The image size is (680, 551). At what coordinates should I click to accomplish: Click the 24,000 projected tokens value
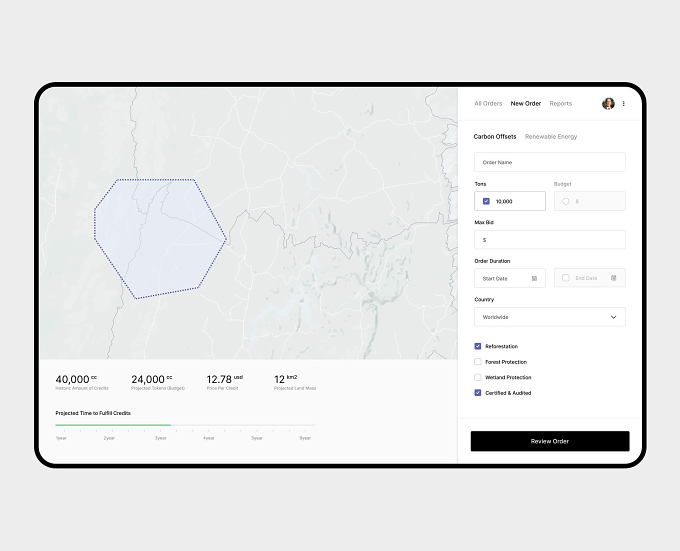coord(152,379)
